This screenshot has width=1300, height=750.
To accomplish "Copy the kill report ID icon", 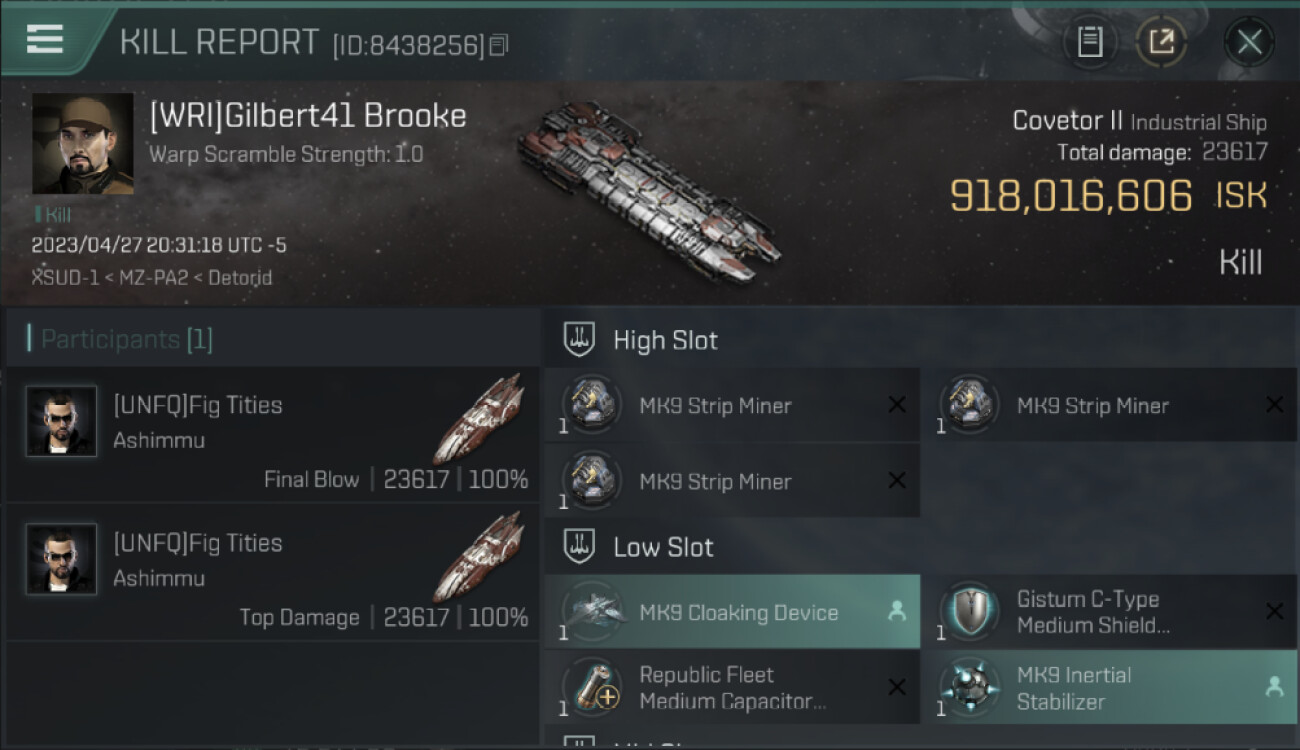I will point(499,45).
